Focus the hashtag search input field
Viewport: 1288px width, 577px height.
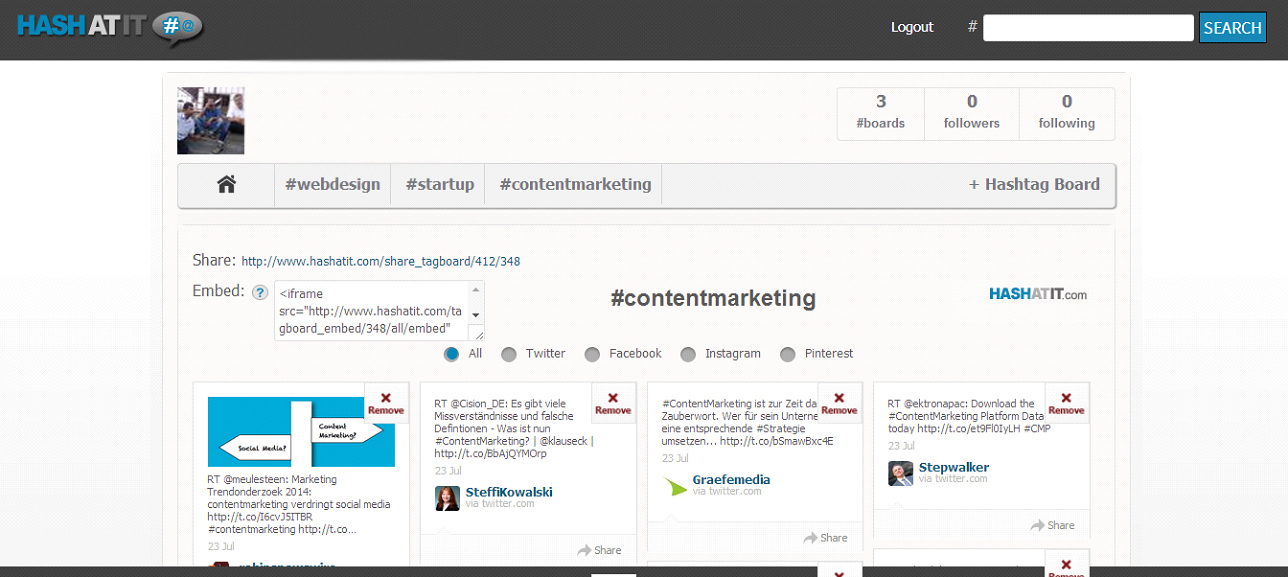point(1088,28)
